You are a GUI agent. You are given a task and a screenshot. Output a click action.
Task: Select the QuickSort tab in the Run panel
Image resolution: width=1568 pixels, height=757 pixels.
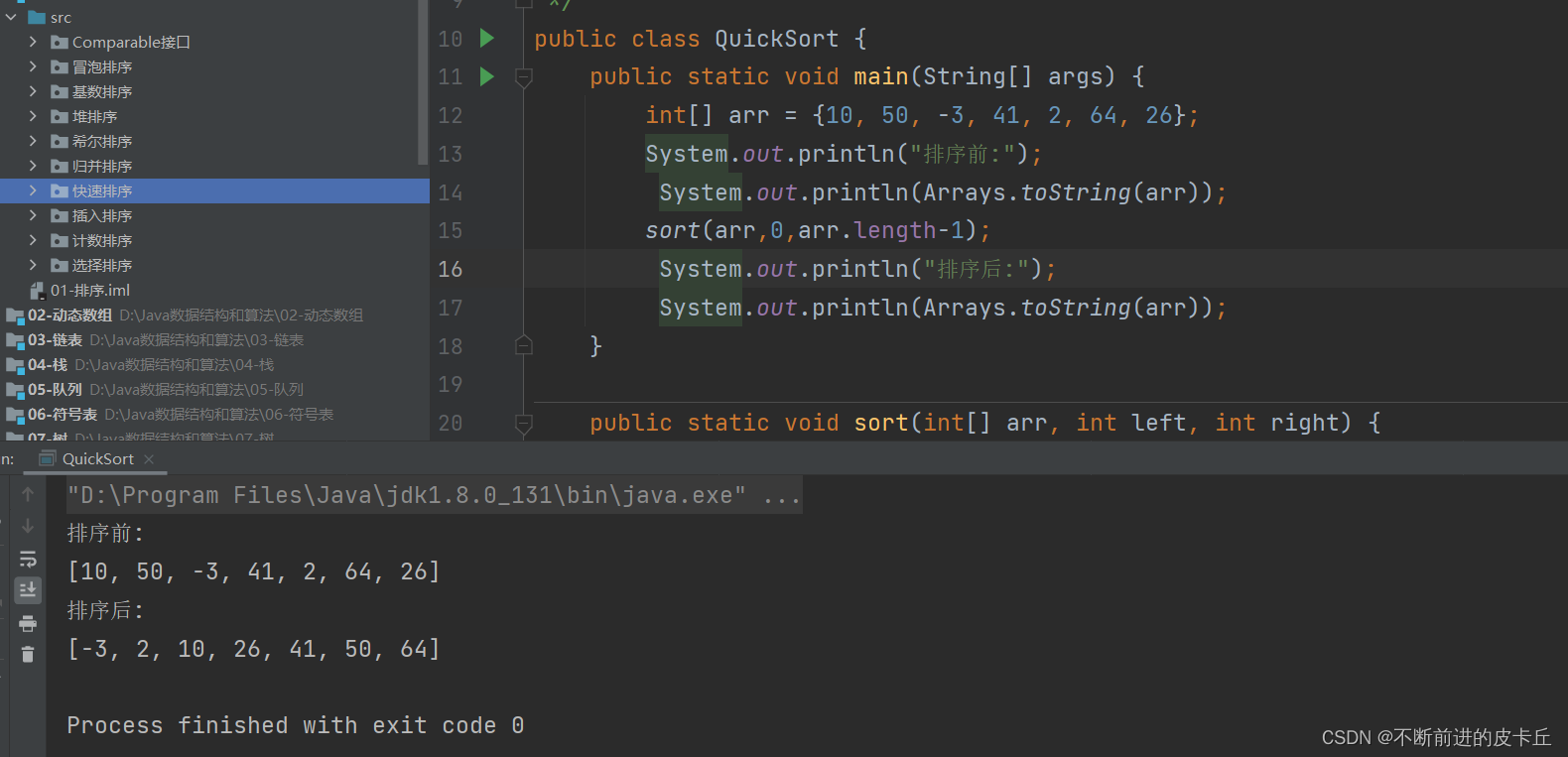[x=97, y=458]
